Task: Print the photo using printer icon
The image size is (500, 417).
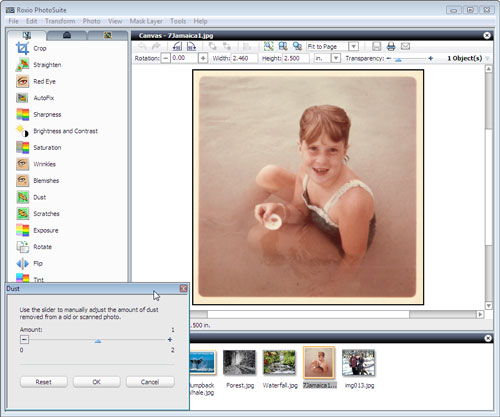Action: tap(391, 46)
